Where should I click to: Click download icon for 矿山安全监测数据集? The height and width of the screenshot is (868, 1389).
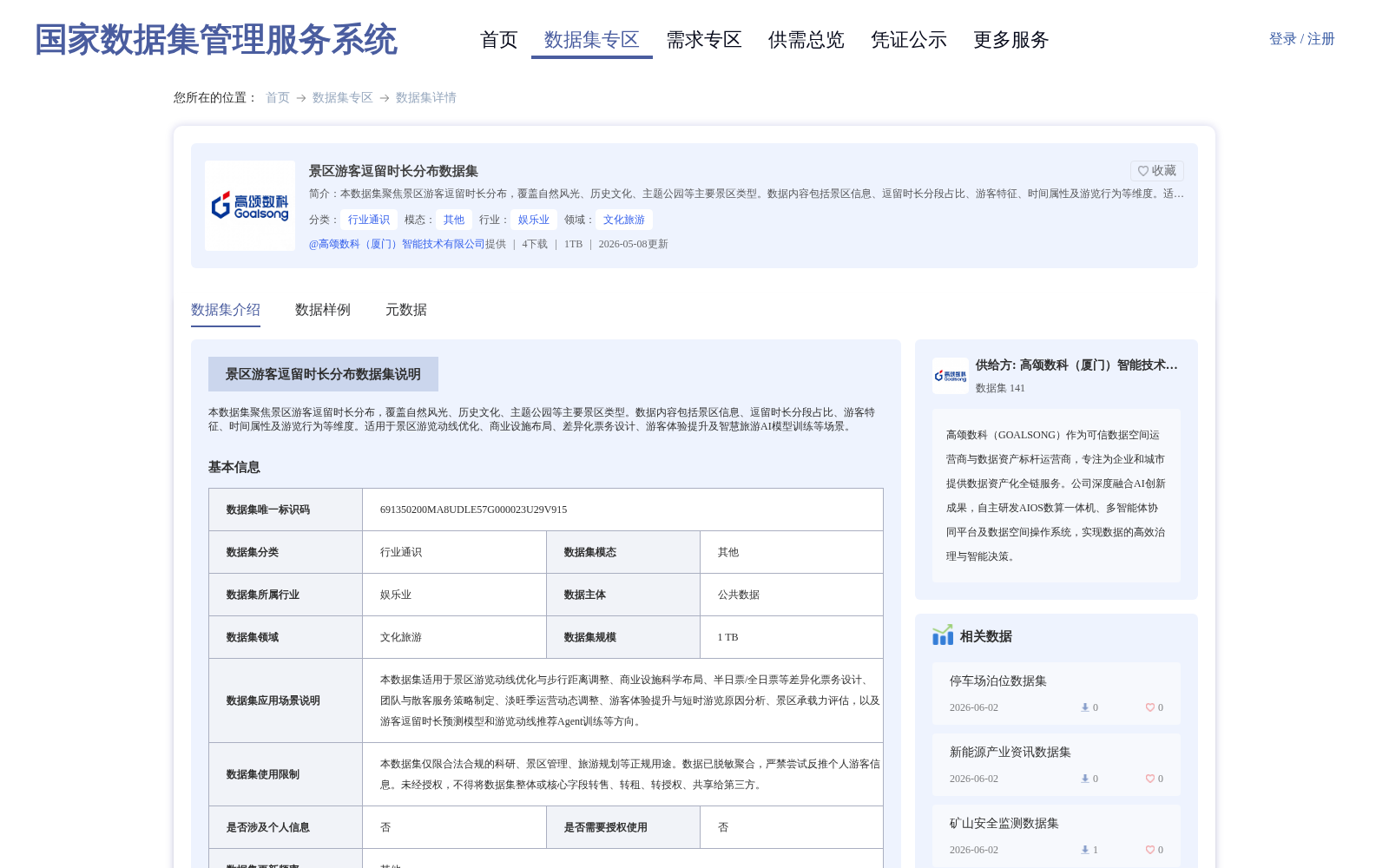1084,850
